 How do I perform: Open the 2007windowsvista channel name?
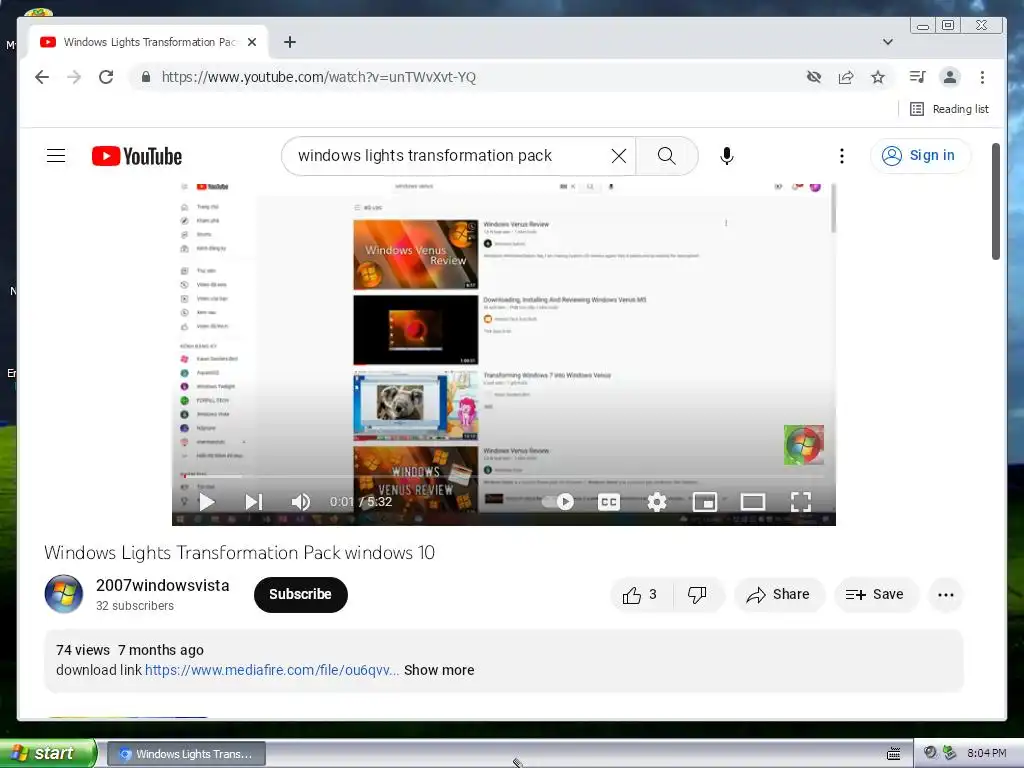(163, 585)
